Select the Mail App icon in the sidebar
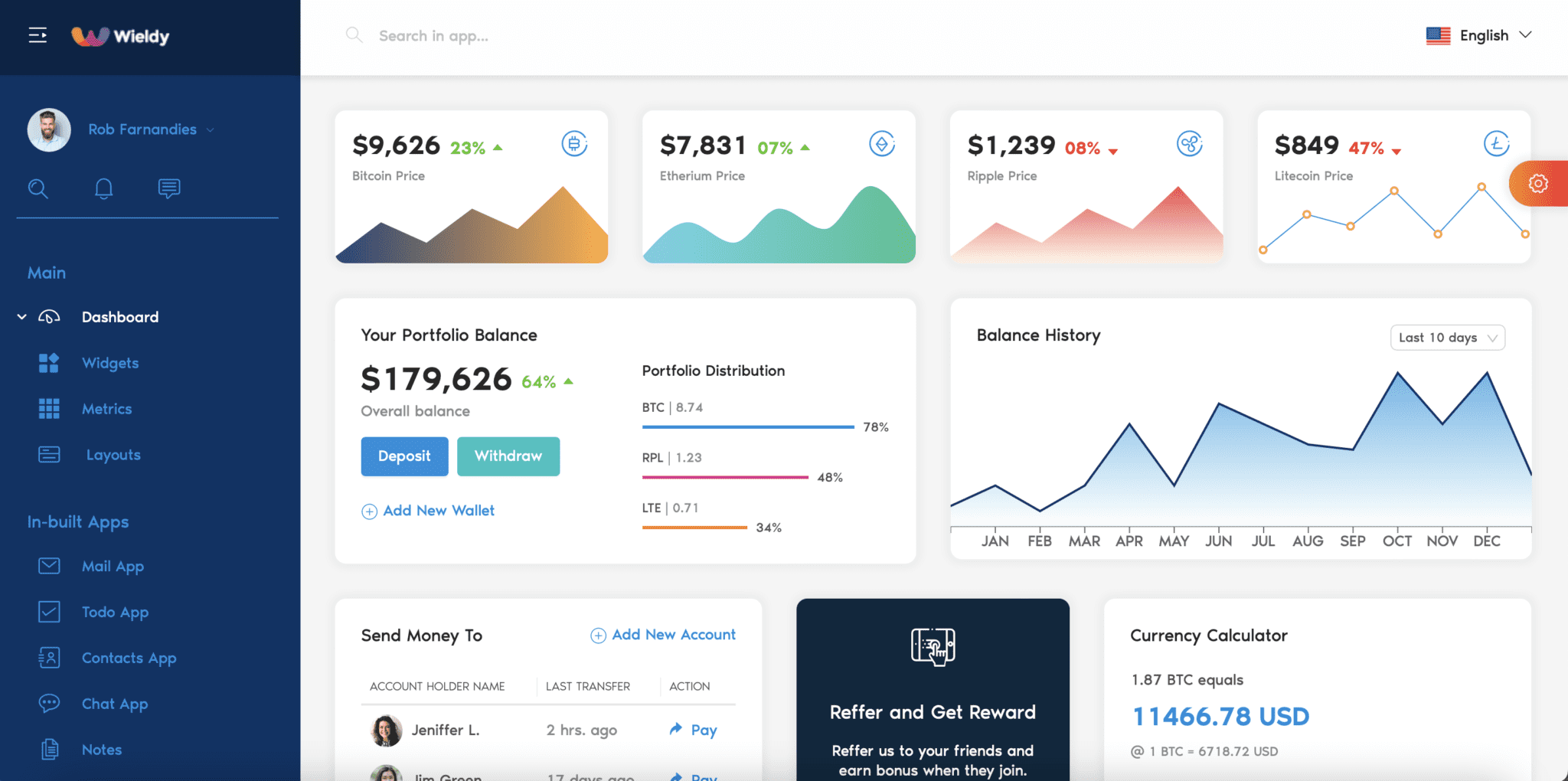Image resolution: width=1568 pixels, height=781 pixels. [x=48, y=566]
